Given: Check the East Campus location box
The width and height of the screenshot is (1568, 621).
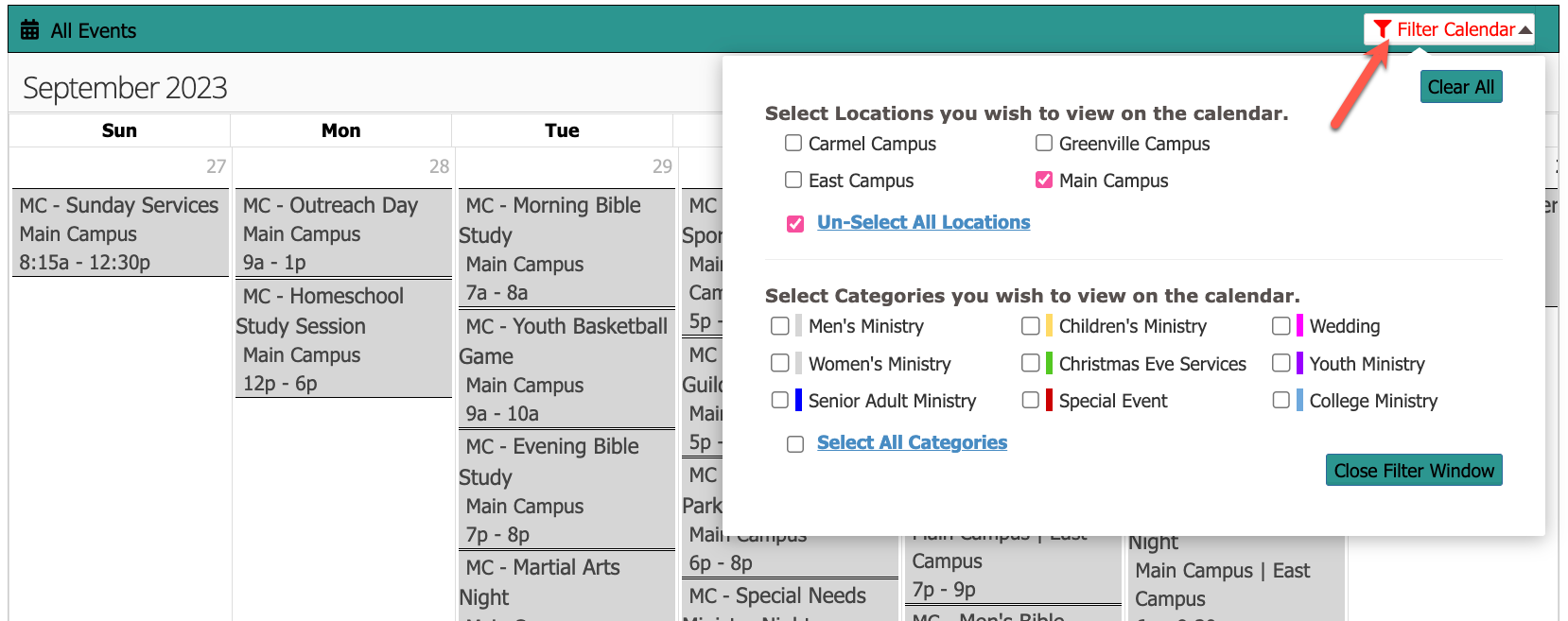Looking at the screenshot, I should click(793, 180).
